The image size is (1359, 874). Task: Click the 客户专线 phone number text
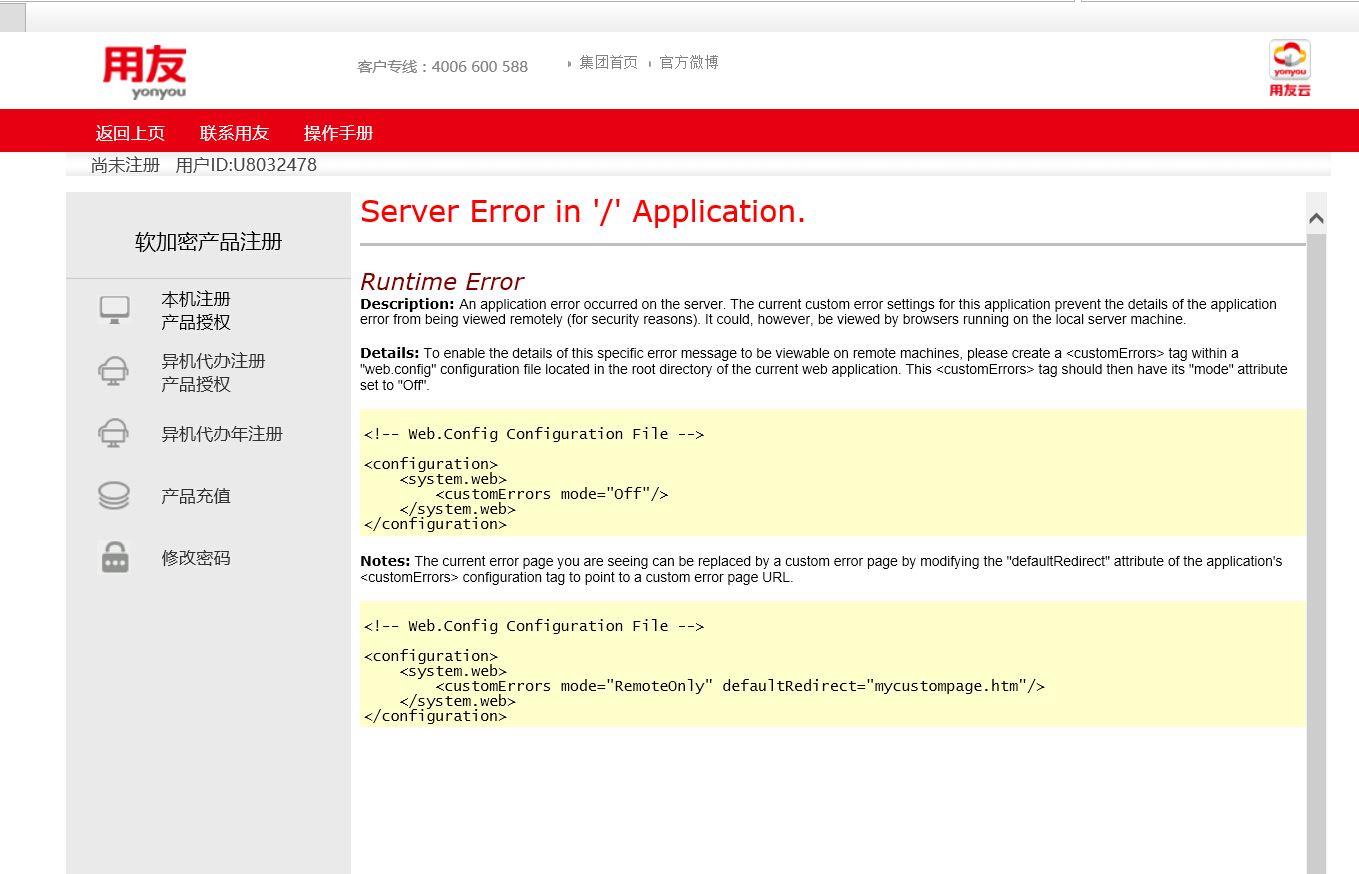pyautogui.click(x=442, y=66)
